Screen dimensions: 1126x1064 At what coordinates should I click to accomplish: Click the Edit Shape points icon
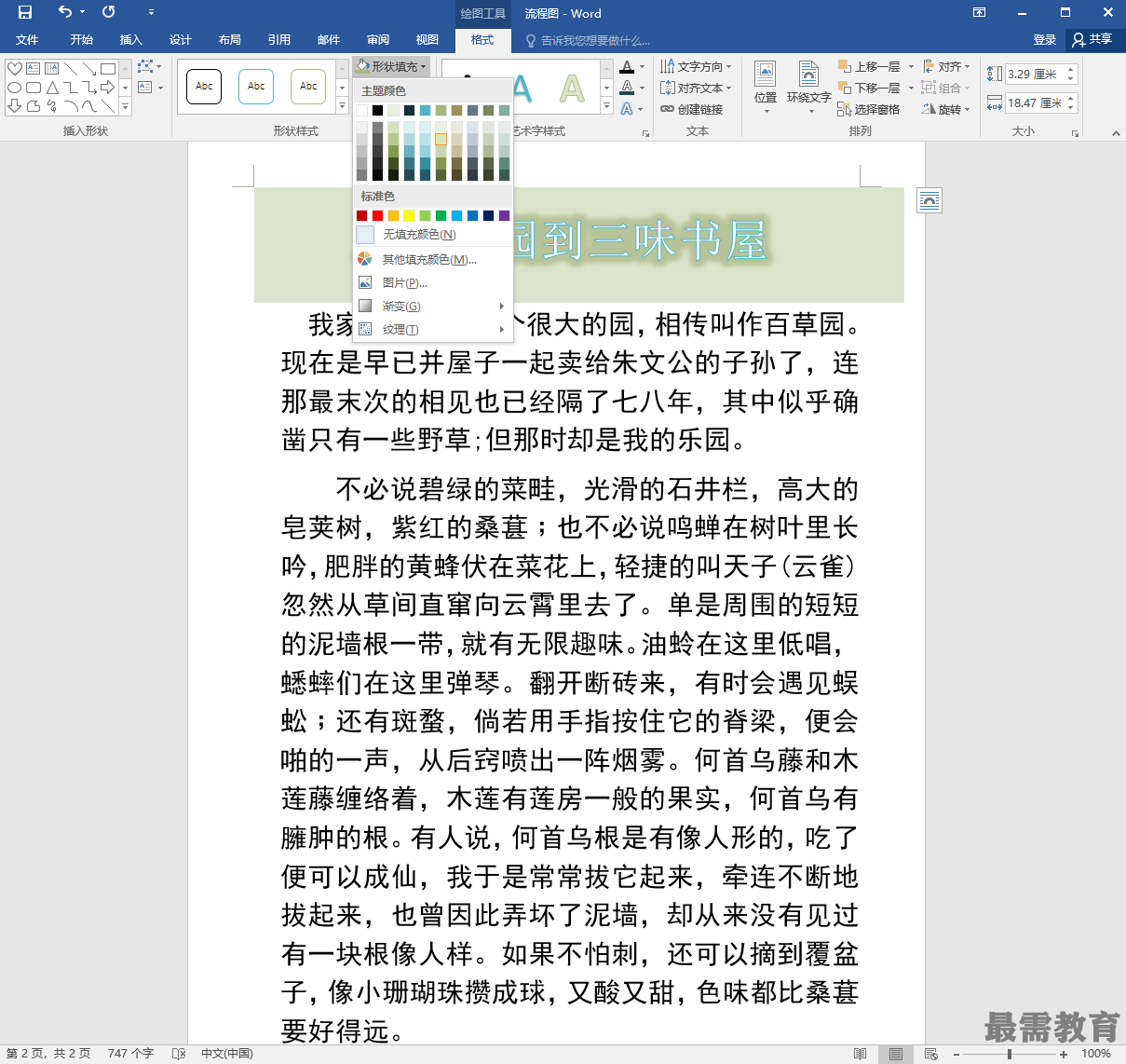coord(145,67)
